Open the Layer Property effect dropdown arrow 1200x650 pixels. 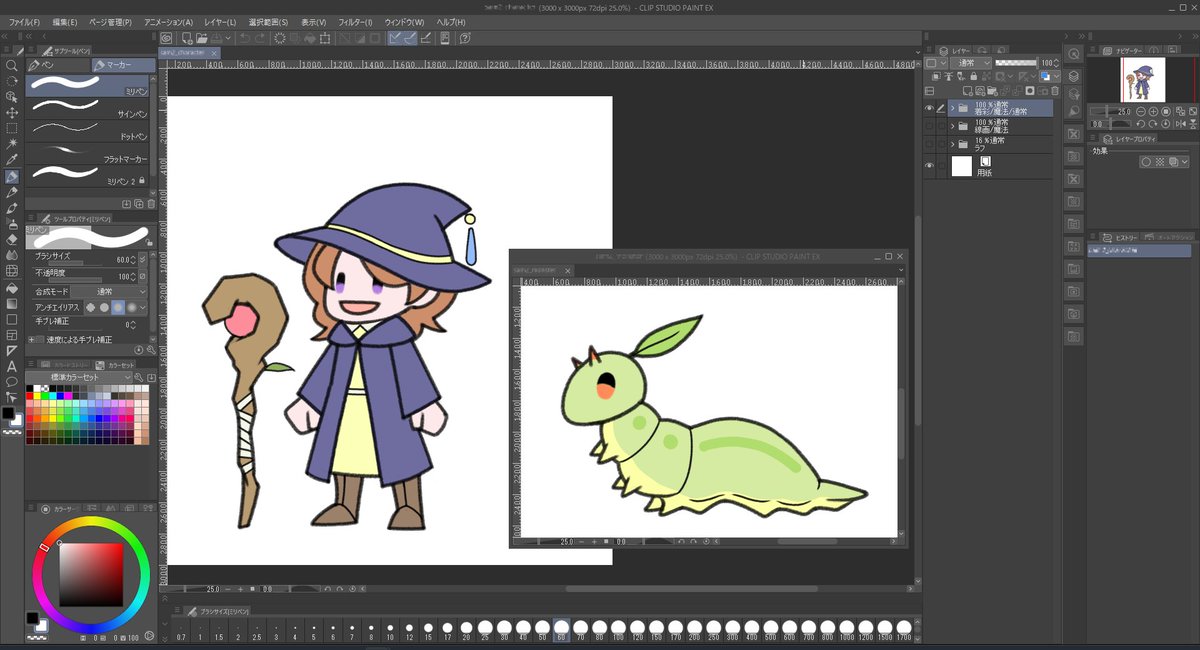pos(1184,161)
